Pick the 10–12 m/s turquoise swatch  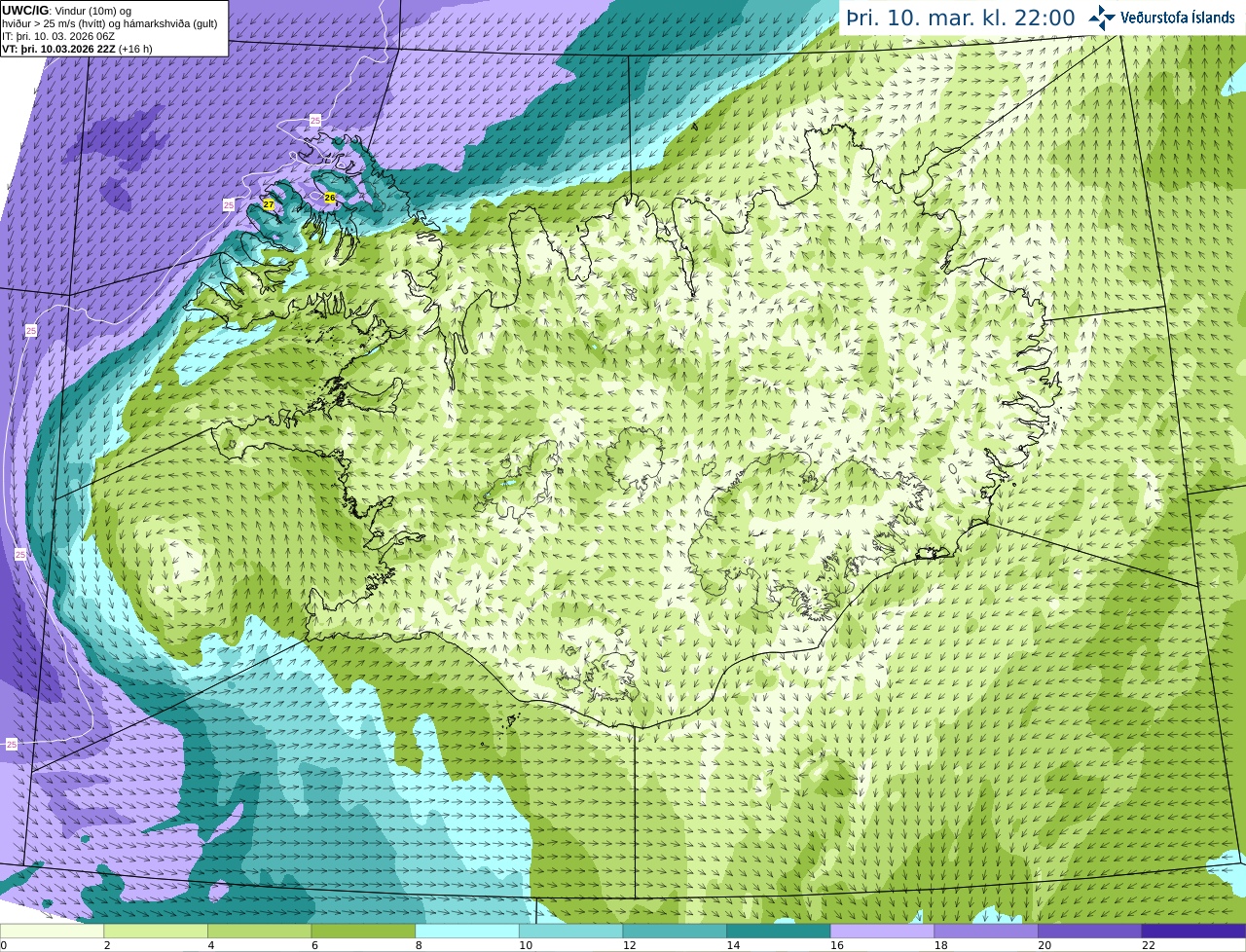(x=570, y=932)
